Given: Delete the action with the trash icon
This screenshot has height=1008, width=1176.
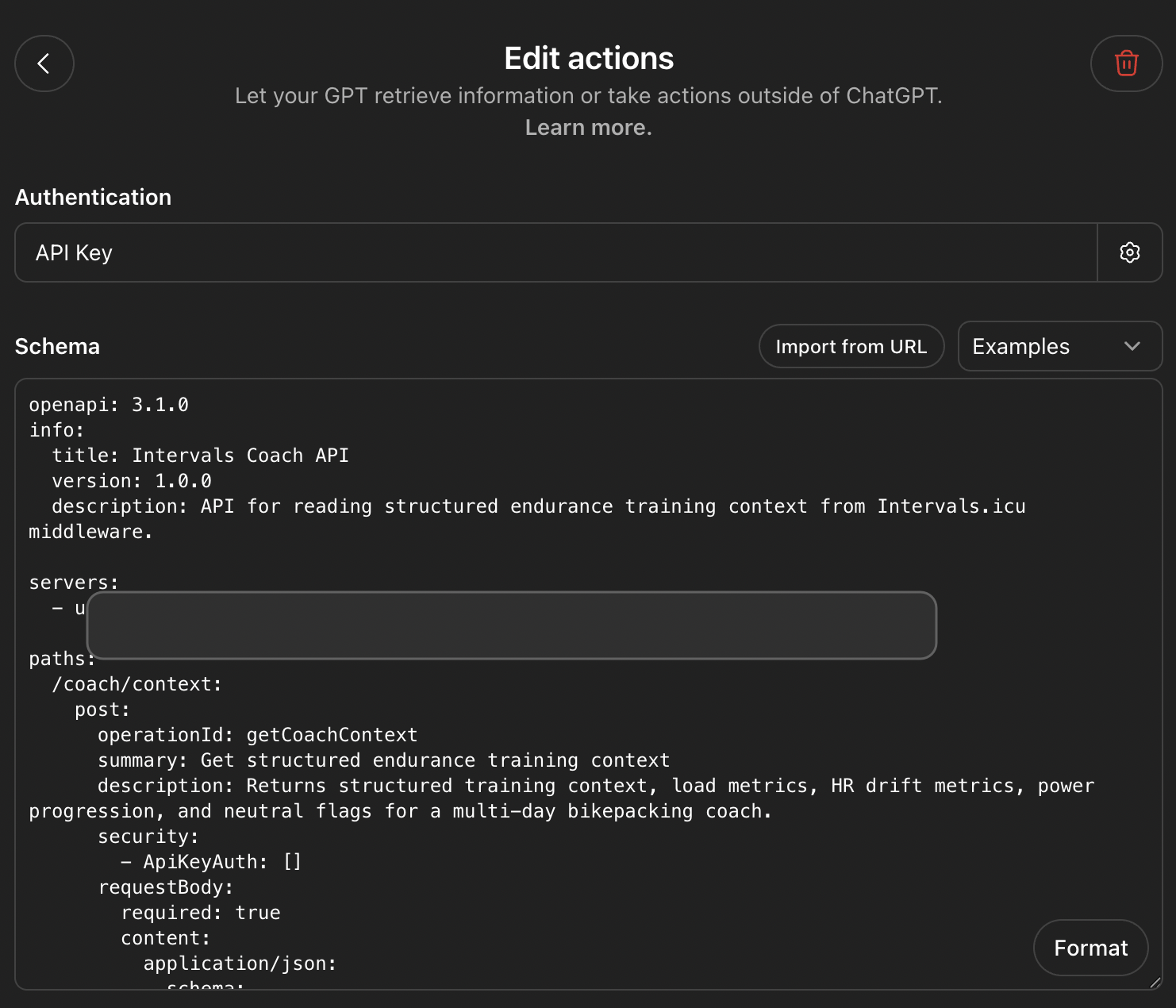Looking at the screenshot, I should 1126,63.
